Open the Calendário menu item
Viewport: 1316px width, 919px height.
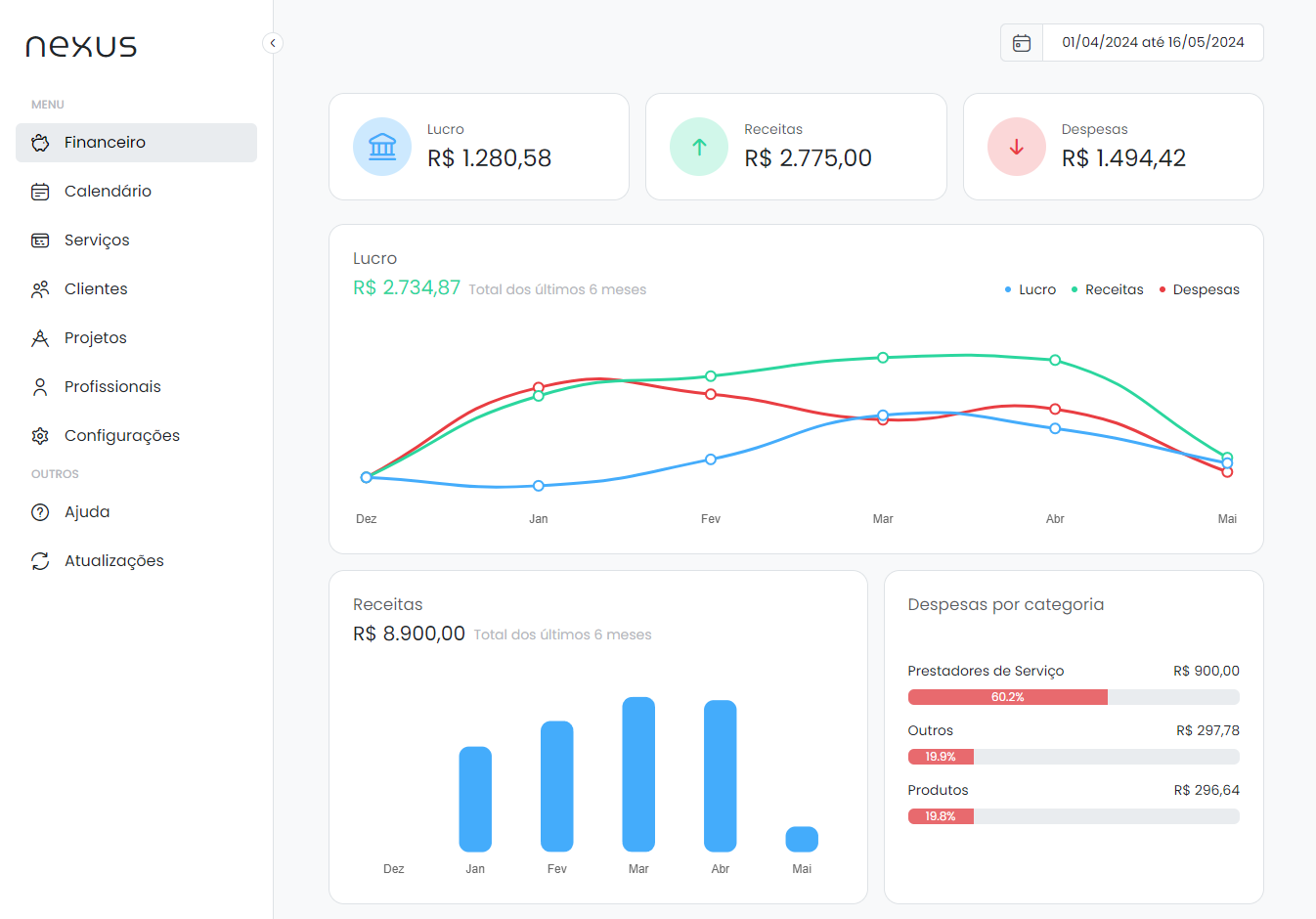[136, 192]
